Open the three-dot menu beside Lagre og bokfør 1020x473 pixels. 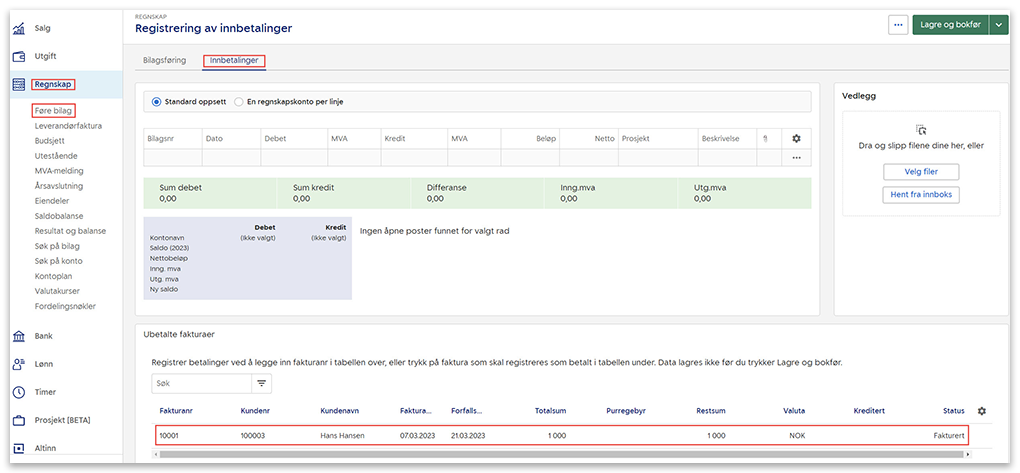[898, 25]
